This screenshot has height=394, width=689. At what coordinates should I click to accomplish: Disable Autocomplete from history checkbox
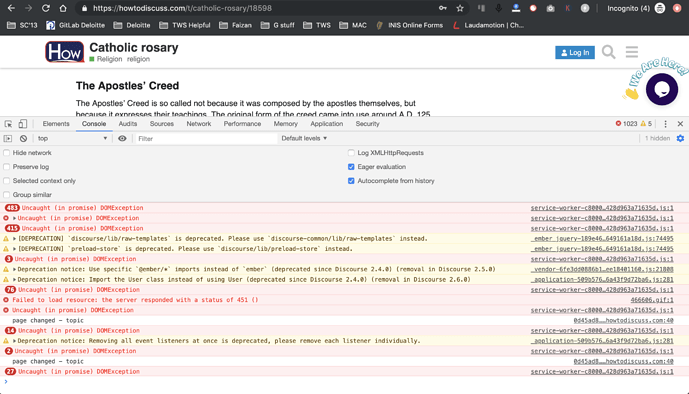click(351, 181)
